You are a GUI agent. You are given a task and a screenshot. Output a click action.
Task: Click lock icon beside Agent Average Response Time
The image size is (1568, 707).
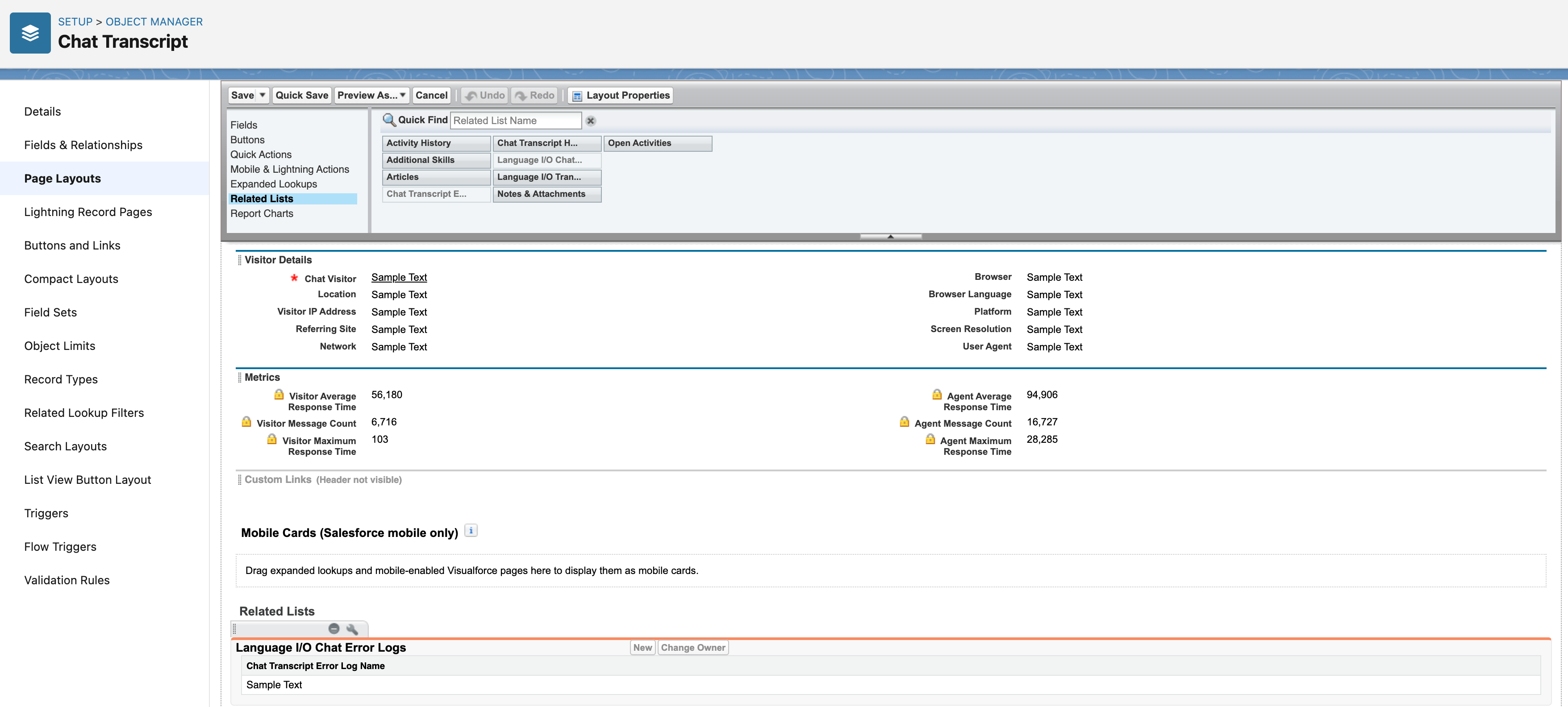tap(937, 394)
